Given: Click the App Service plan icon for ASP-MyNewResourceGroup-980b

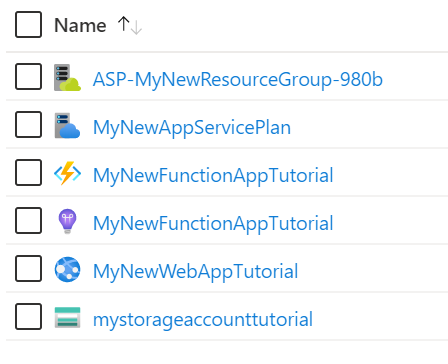Looking at the screenshot, I should click(x=67, y=78).
